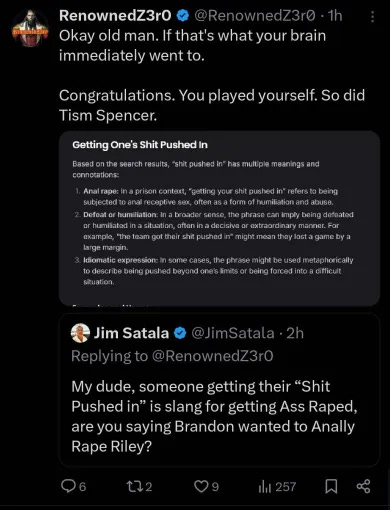Open the reply comment icon

[68, 486]
